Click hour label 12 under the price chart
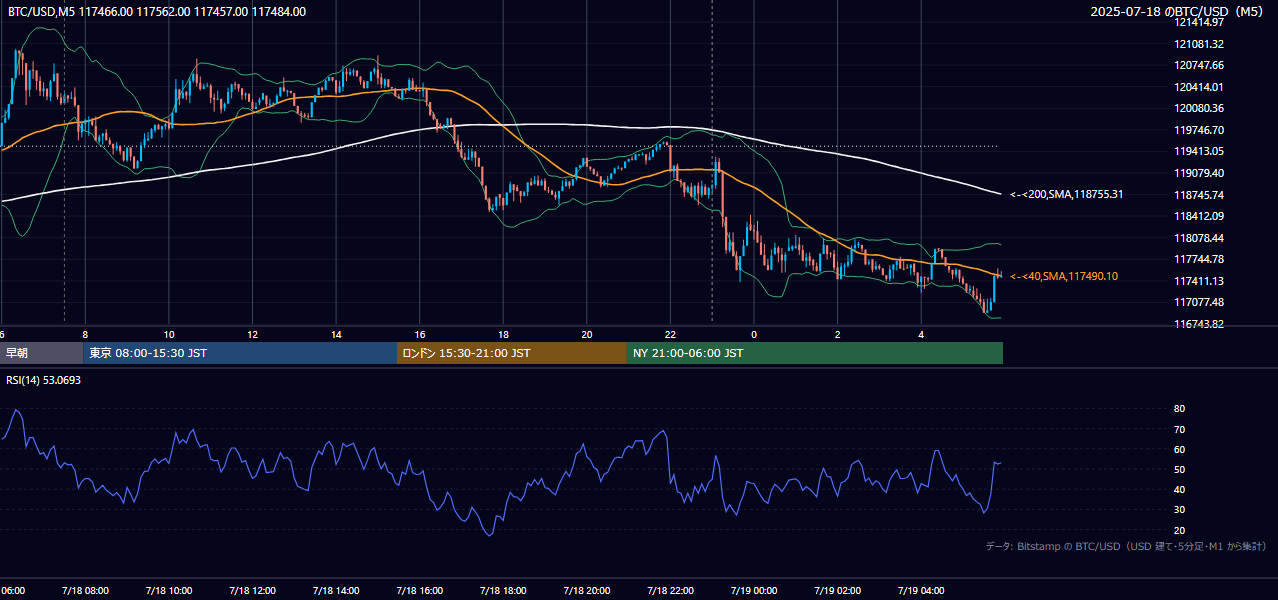 [x=252, y=335]
